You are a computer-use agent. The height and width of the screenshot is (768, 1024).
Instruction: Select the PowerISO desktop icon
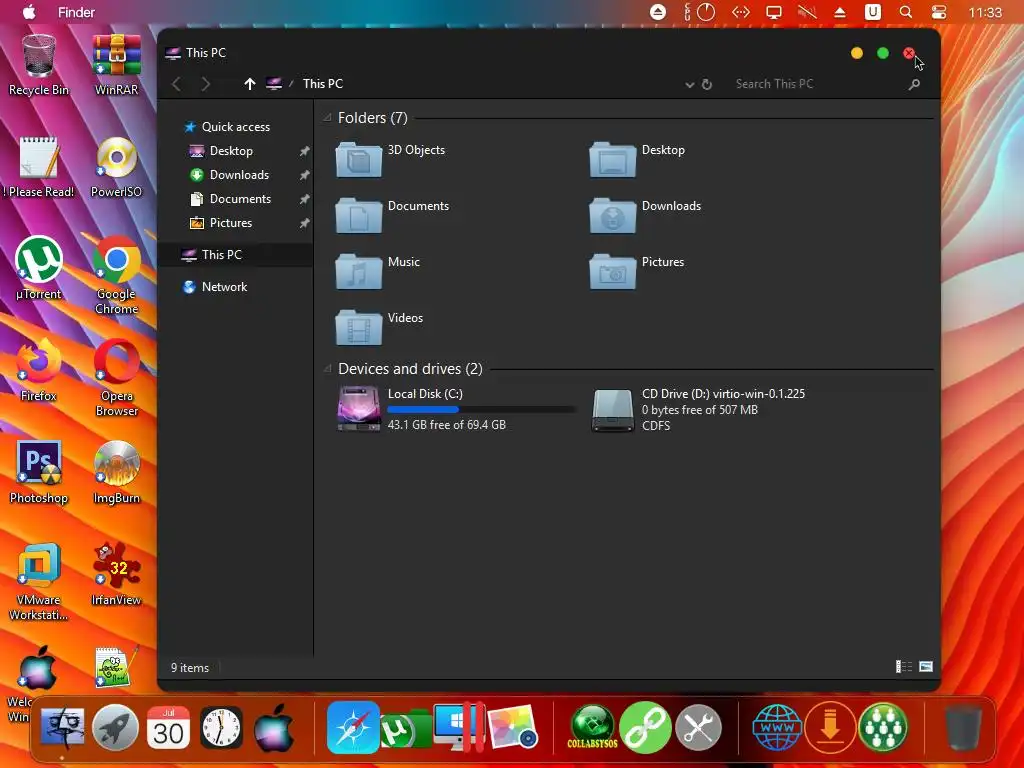coord(116,167)
